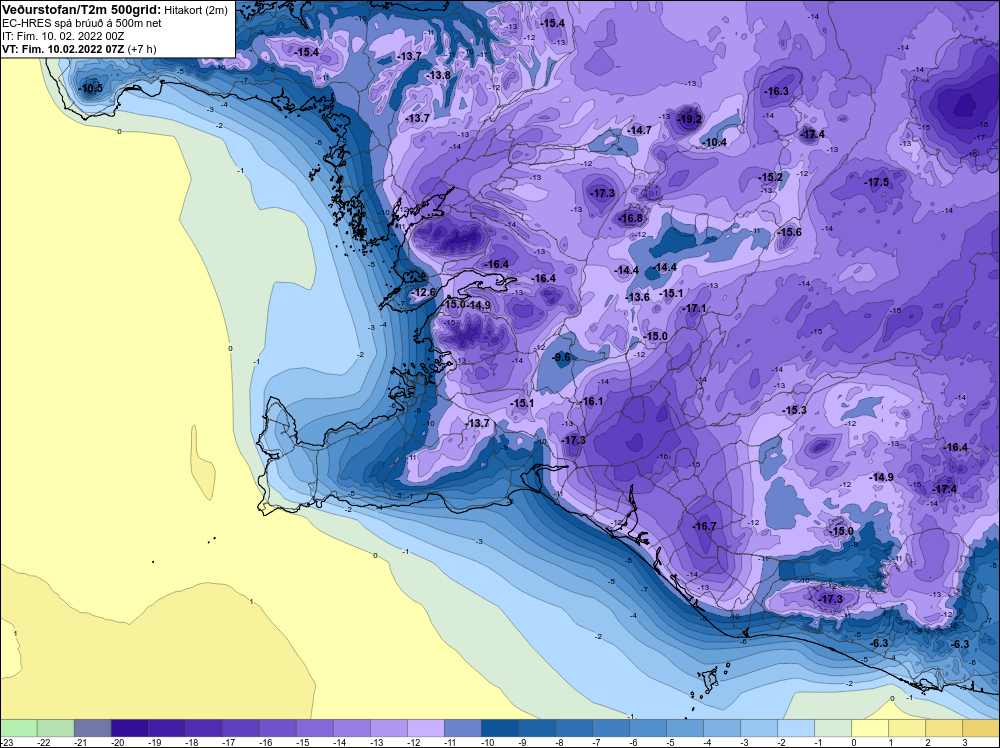Click the -15.6 temperature label on the map

point(789,232)
